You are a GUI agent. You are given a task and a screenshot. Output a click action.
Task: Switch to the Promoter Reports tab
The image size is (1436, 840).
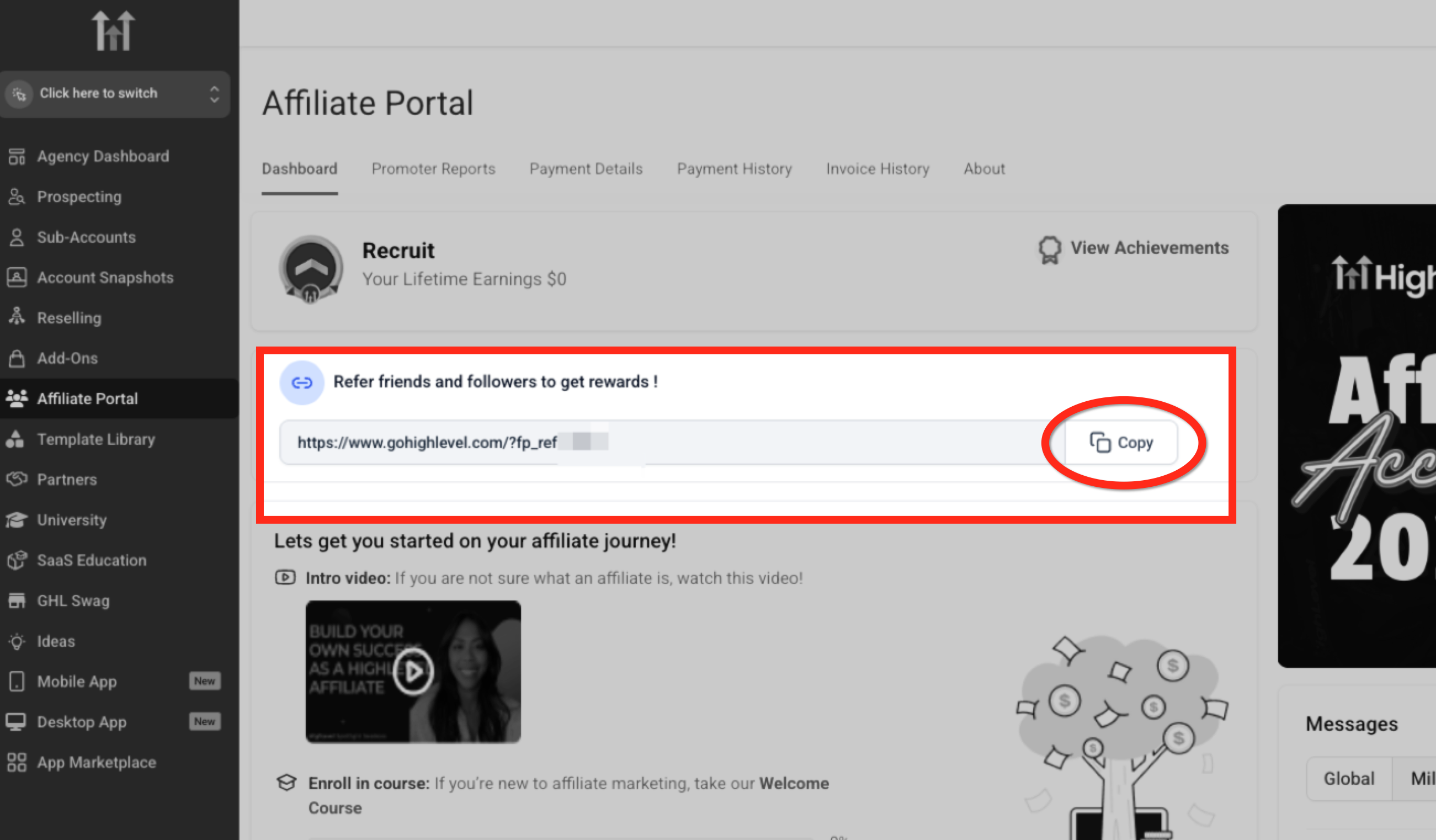433,169
